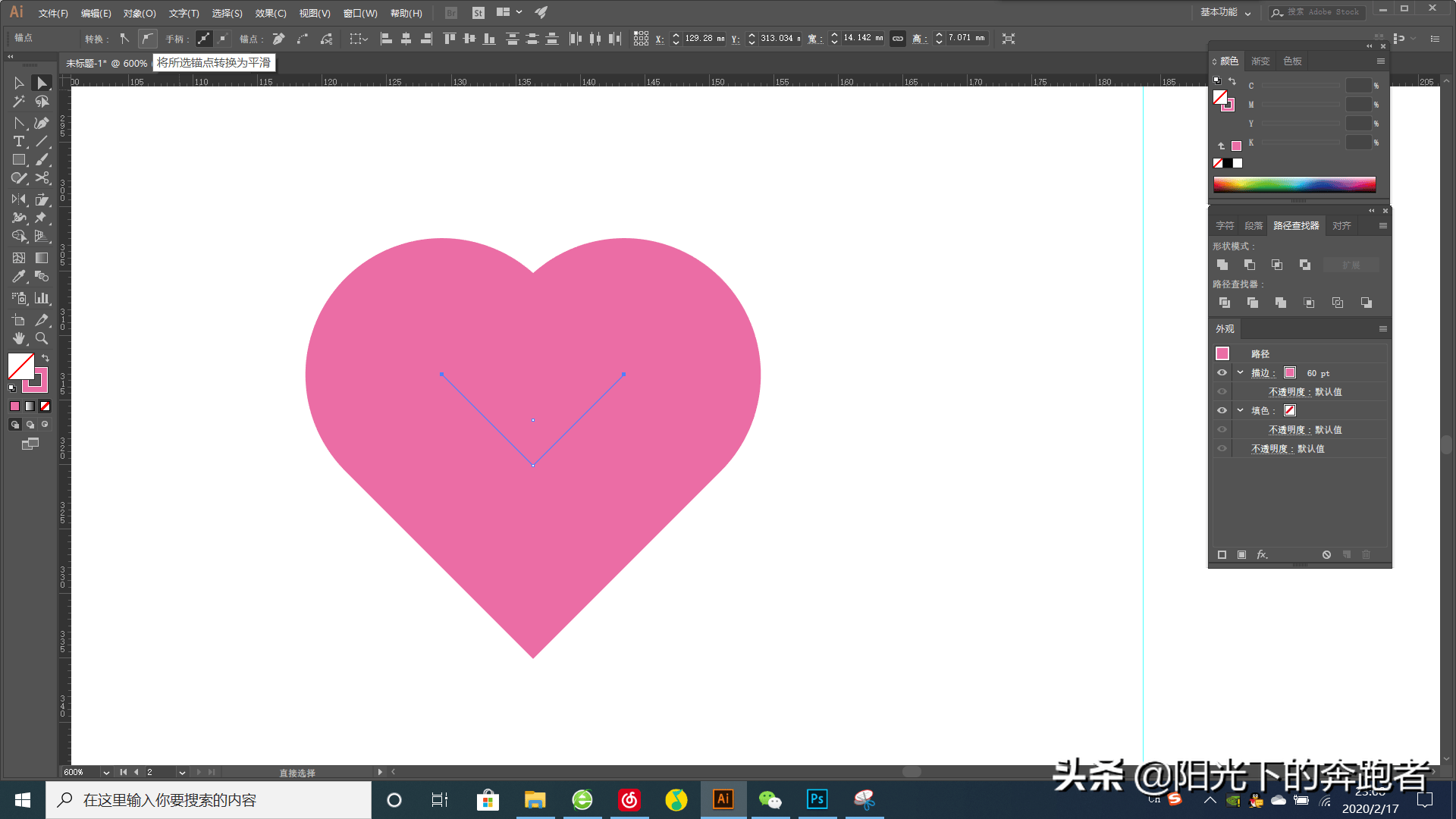Image resolution: width=1456 pixels, height=819 pixels.
Task: Switch to the 对齐 tab
Action: coord(1341,225)
